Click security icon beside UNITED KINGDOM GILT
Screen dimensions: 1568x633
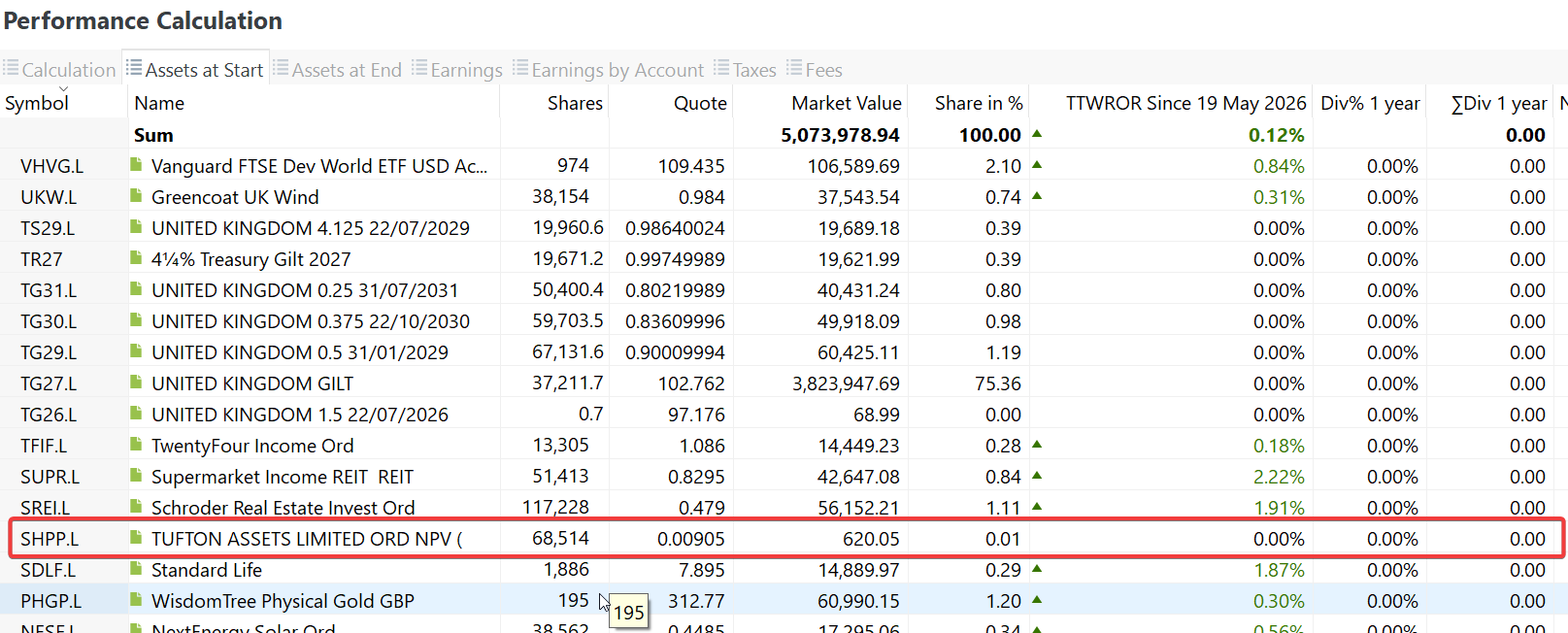click(x=137, y=383)
